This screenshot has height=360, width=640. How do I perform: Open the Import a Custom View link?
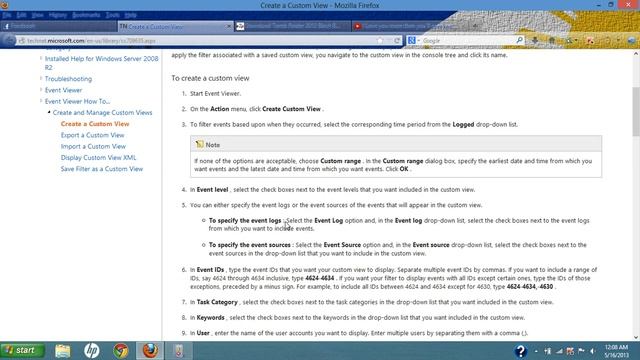93,146
